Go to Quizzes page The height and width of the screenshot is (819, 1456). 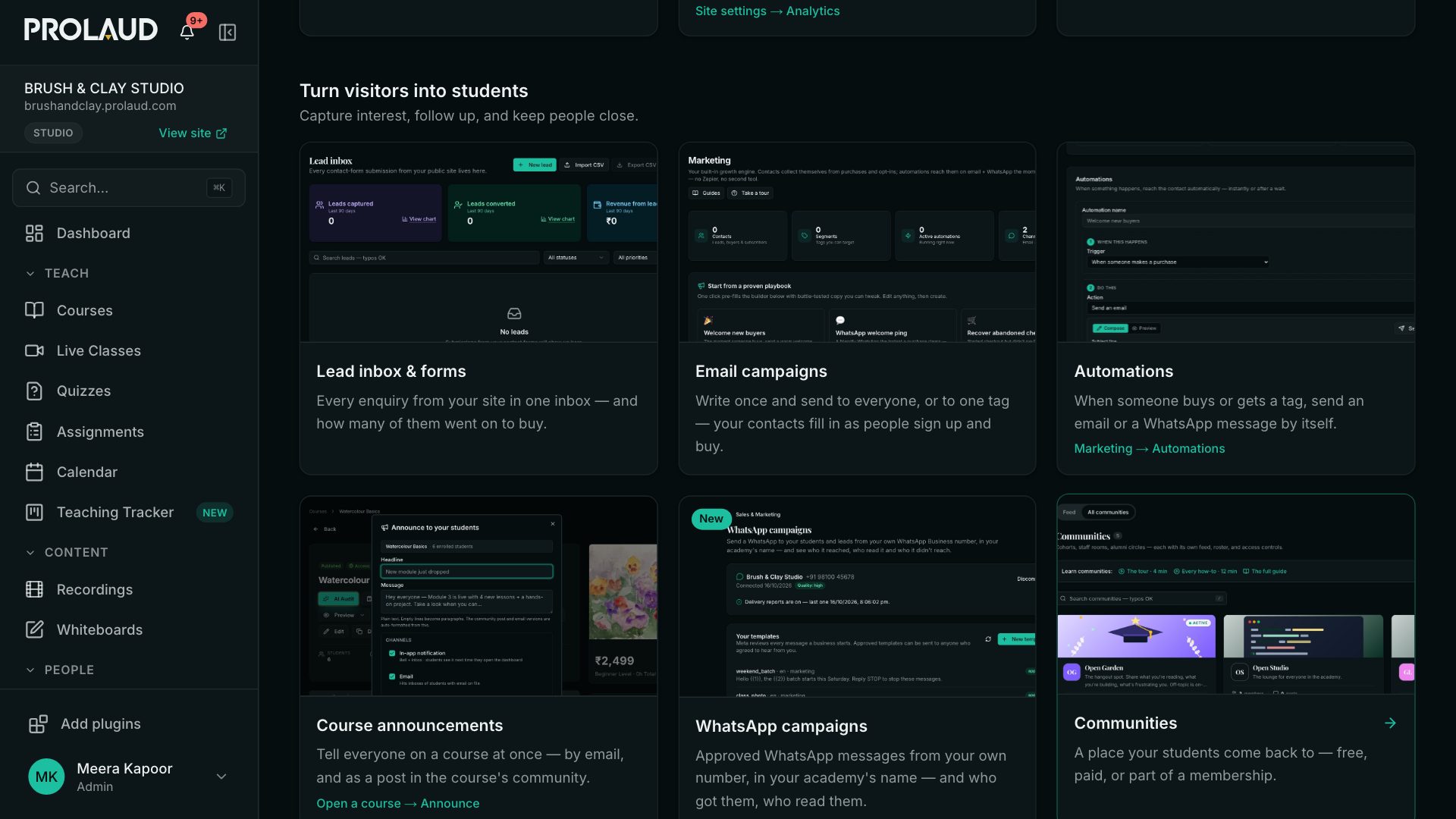(x=129, y=391)
